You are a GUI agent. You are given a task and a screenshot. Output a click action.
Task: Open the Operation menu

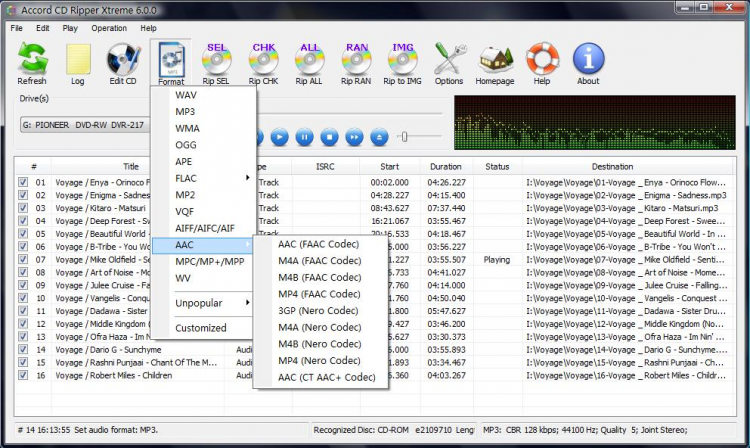109,28
